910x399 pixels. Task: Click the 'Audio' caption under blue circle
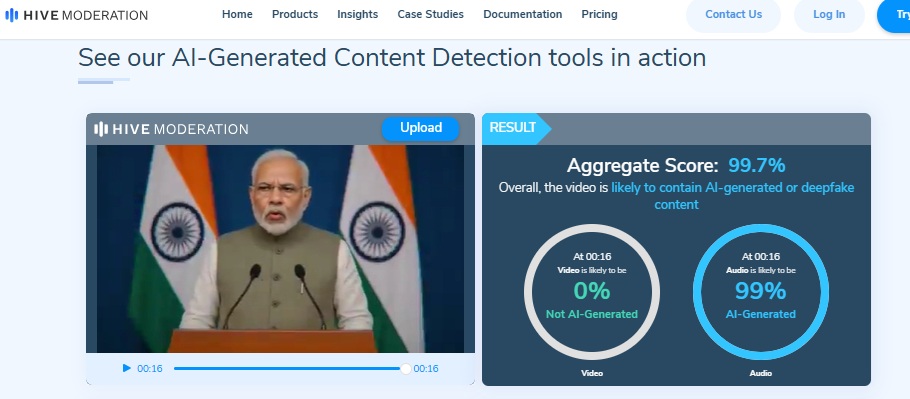[x=760, y=373]
